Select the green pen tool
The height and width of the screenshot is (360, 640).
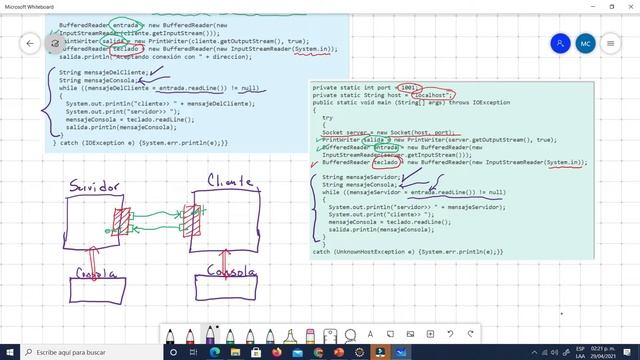230,336
